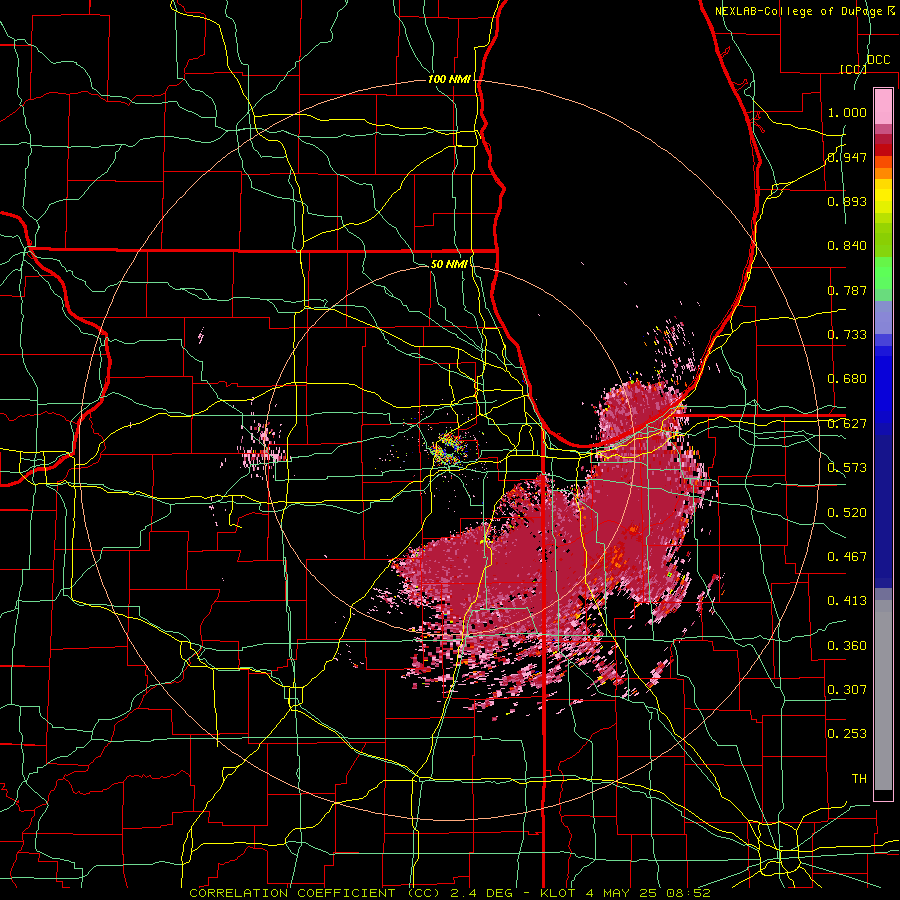Screen dimensions: 900x900
Task: Pick the bright green band of color bar
Action: coord(883,274)
